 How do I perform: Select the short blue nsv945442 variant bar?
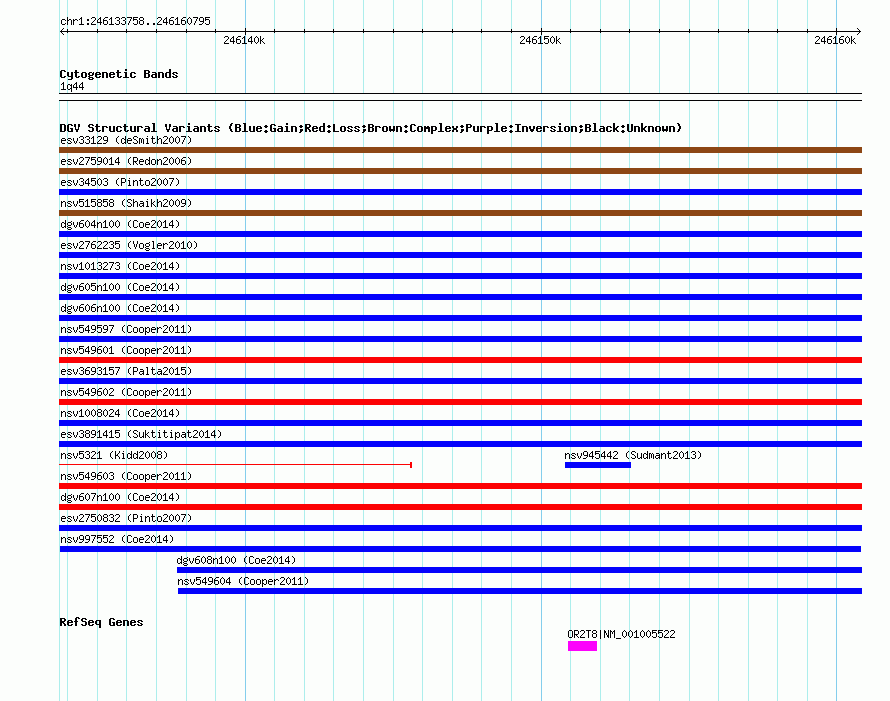598,465
